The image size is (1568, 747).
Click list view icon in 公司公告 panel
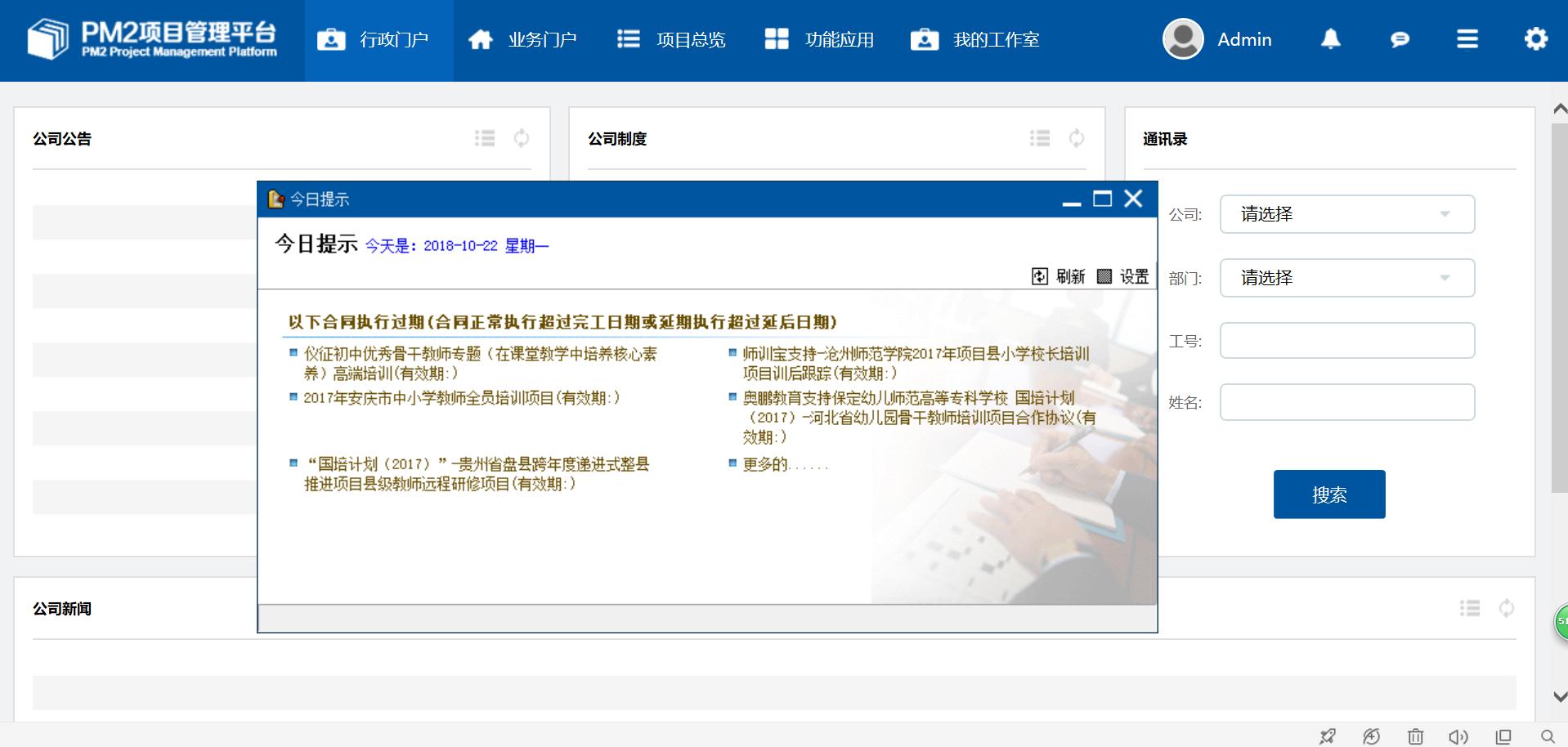(x=485, y=138)
